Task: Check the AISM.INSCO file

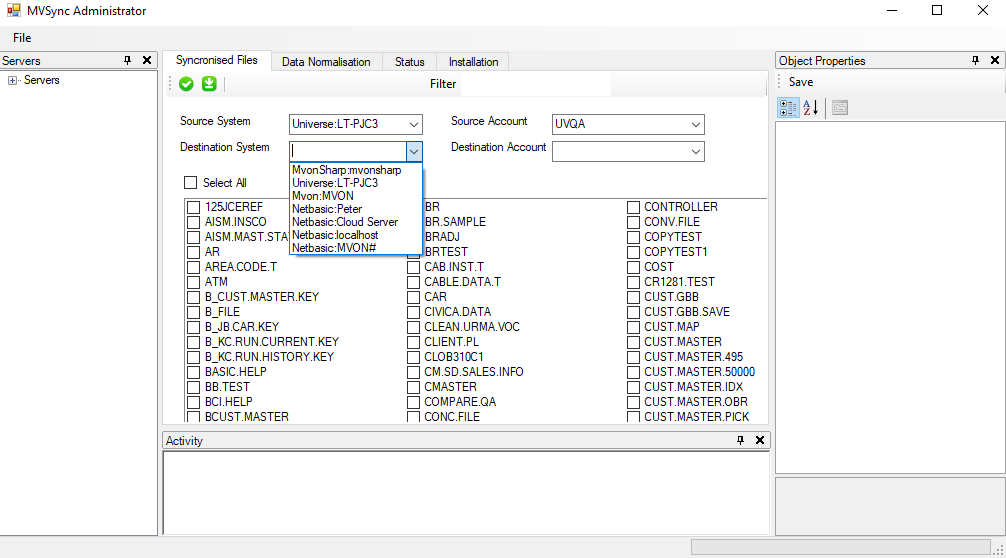Action: [x=193, y=222]
